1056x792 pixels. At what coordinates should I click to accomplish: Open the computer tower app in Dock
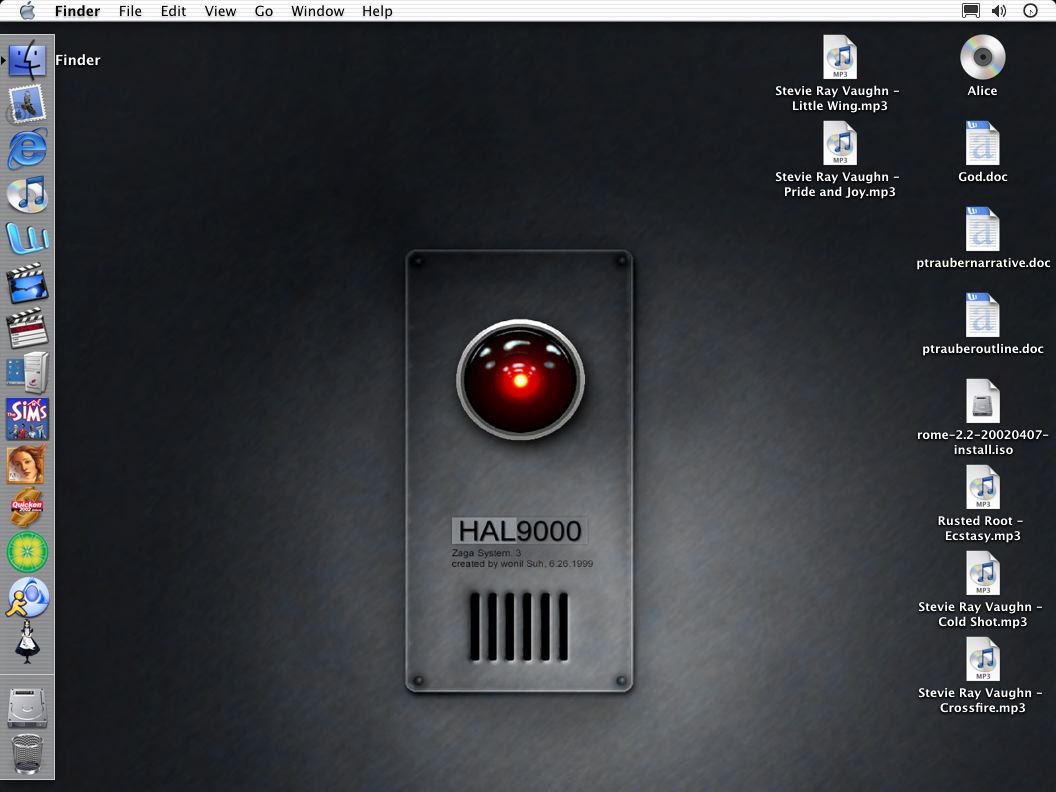(x=27, y=372)
